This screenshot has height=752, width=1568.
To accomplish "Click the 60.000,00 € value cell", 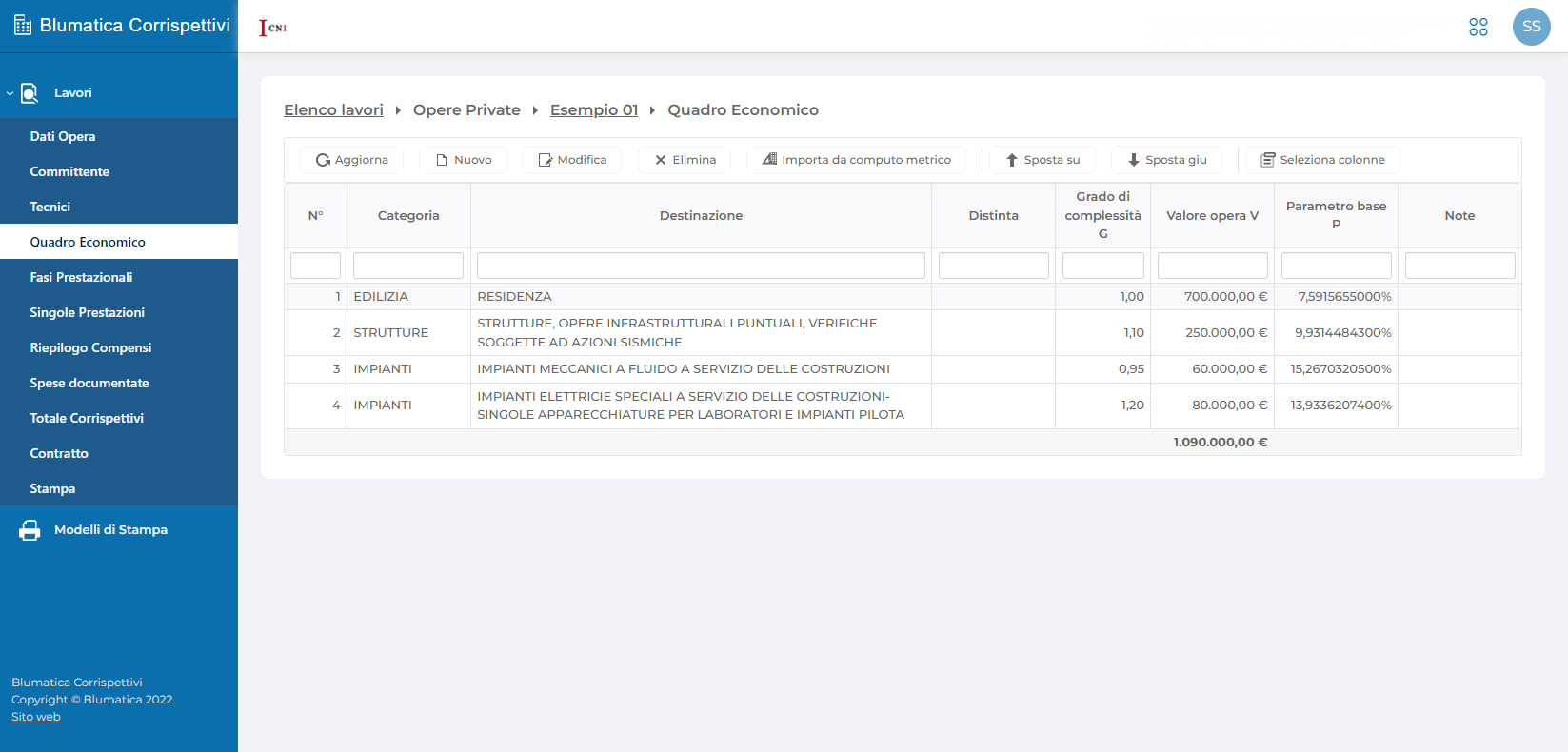I will point(1213,369).
